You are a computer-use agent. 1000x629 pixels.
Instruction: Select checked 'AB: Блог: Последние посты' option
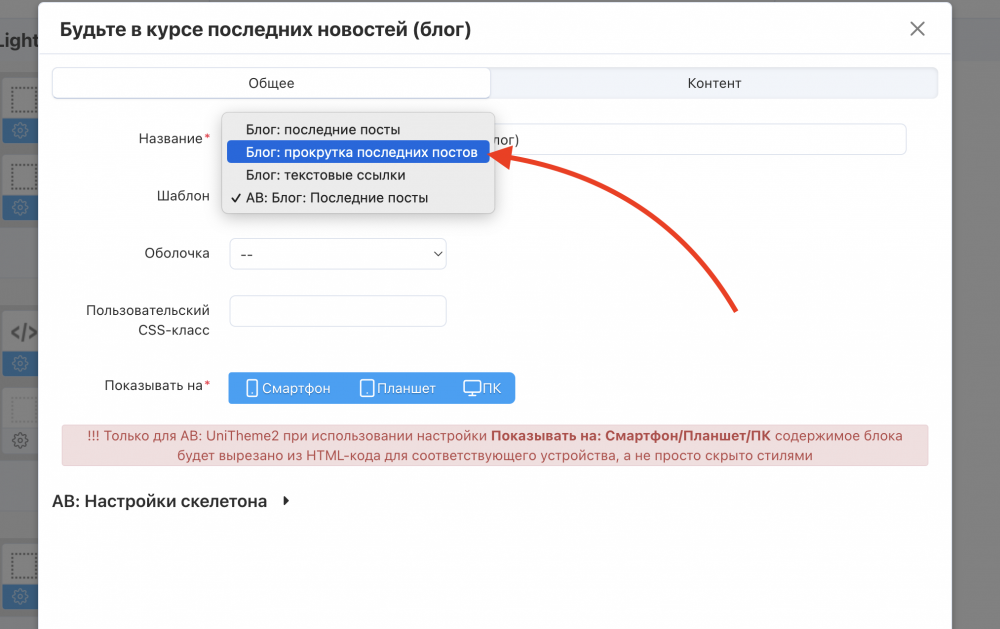point(336,198)
